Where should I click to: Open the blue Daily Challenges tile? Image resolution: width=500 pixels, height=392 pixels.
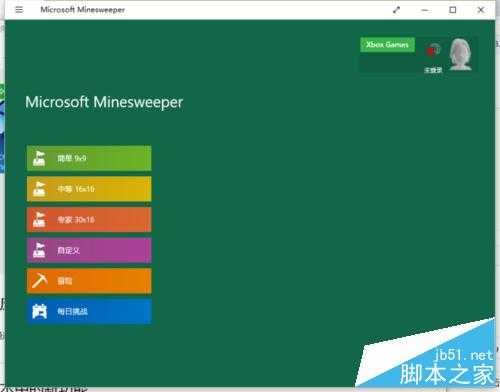tap(89, 312)
